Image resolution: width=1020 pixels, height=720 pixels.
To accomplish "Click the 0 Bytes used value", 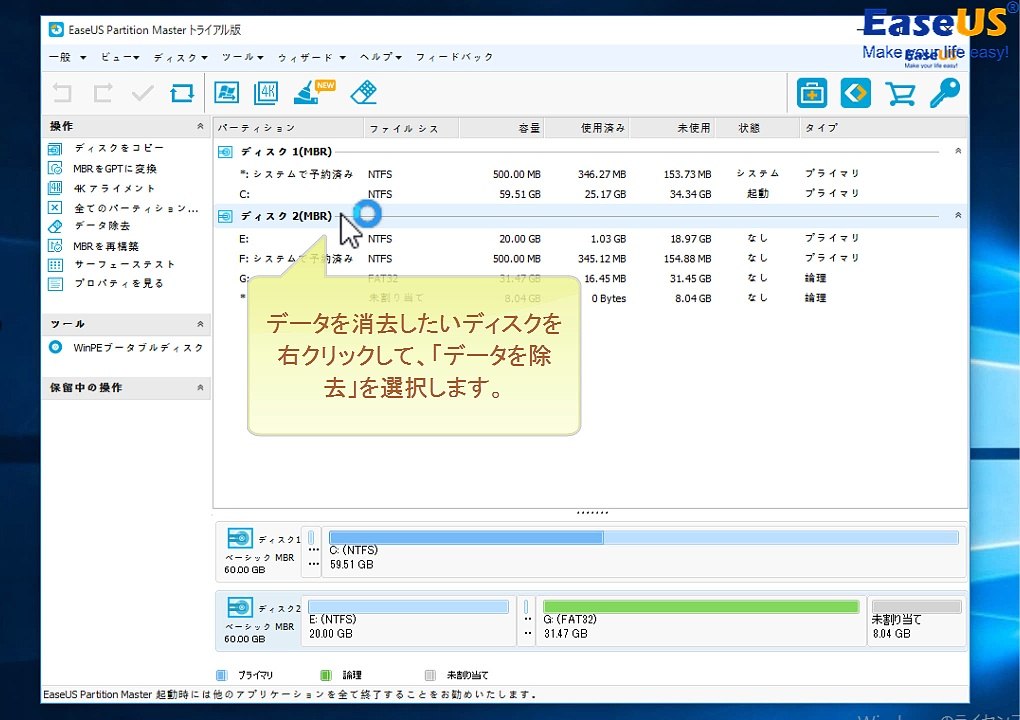I will 608,299.
